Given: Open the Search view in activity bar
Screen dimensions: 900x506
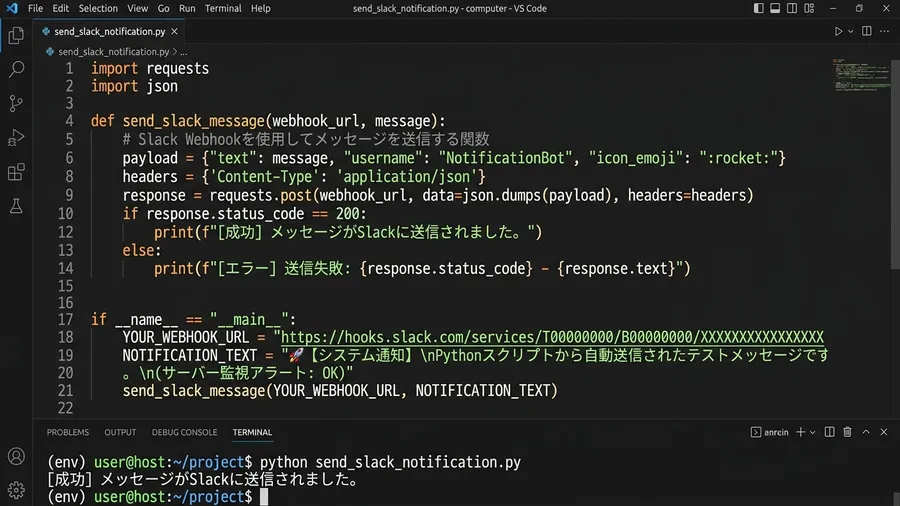Looking at the screenshot, I should [16, 69].
